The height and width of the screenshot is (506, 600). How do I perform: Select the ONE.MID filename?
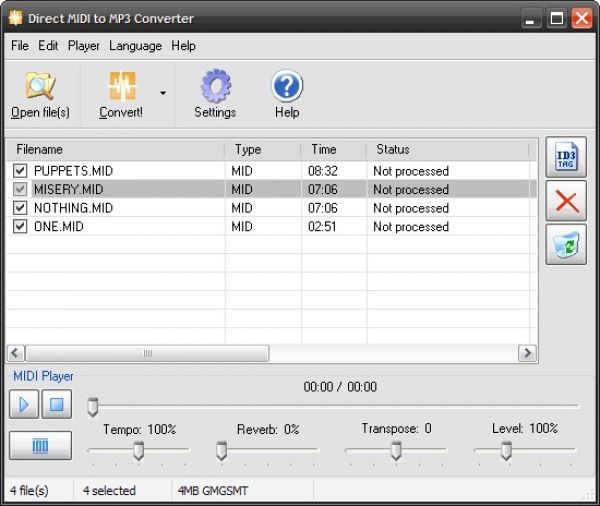pyautogui.click(x=59, y=227)
